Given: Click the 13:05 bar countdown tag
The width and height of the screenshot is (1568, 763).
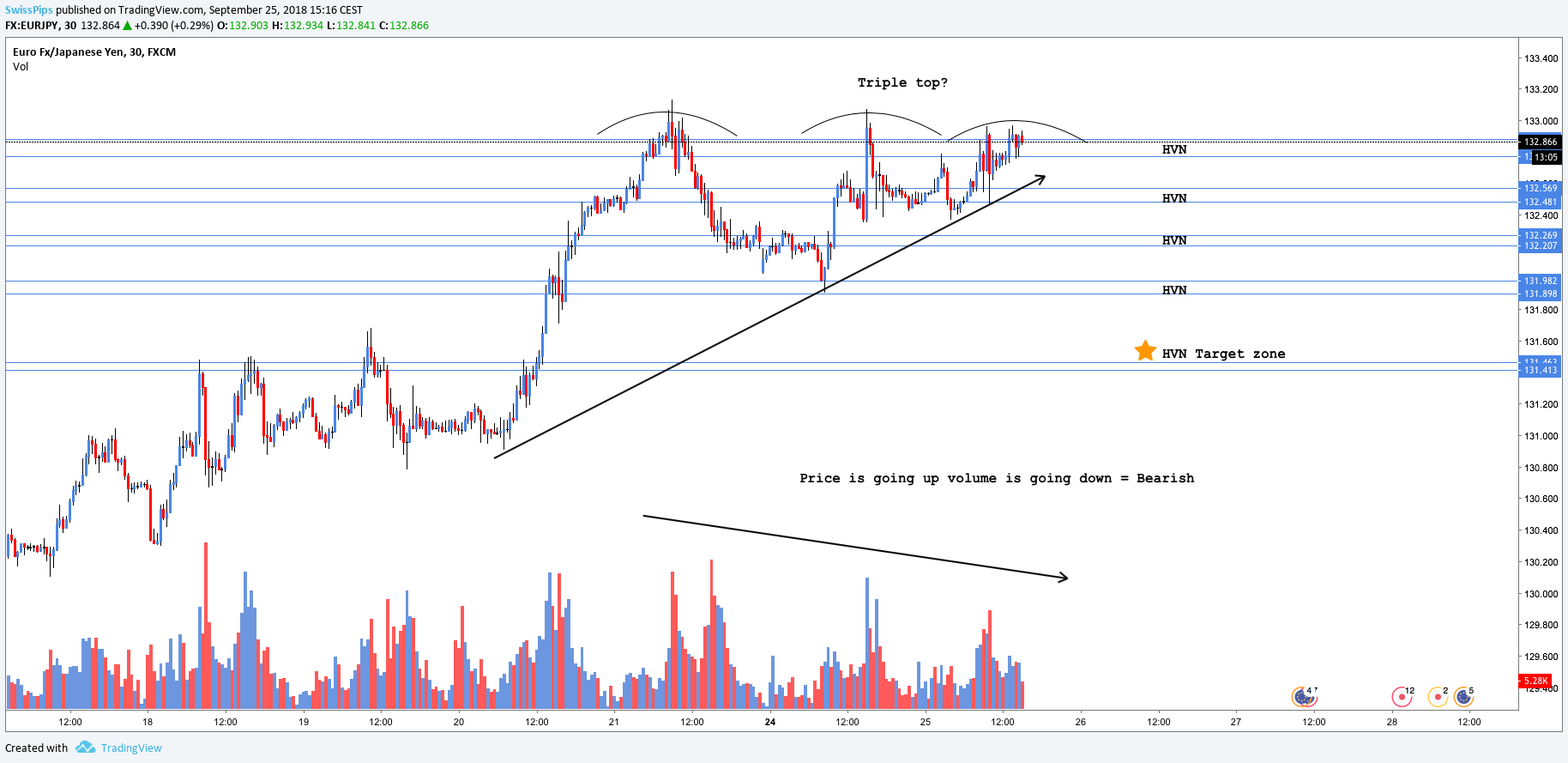Looking at the screenshot, I should pos(1546,157).
